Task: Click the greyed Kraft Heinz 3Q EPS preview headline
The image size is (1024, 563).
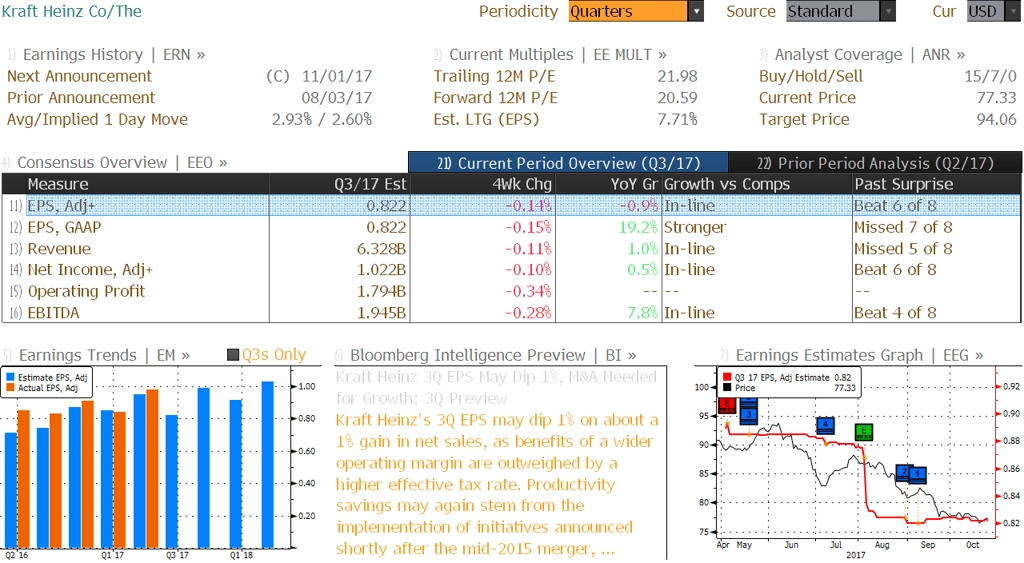Action: tap(496, 387)
